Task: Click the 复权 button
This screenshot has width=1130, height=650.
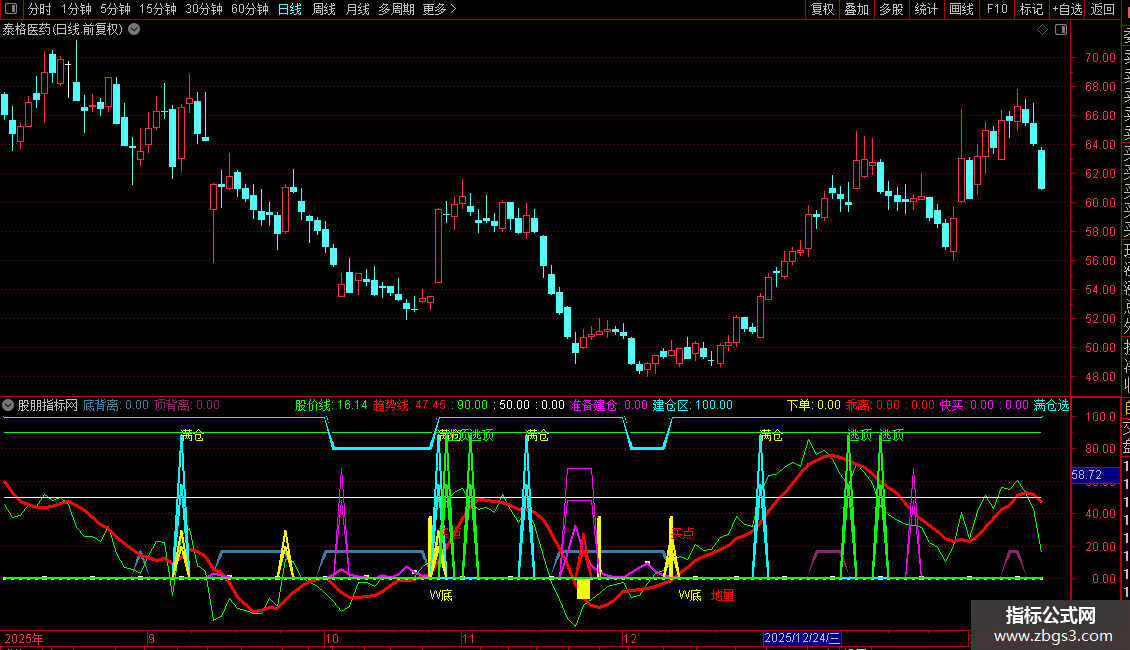Action: [x=822, y=9]
